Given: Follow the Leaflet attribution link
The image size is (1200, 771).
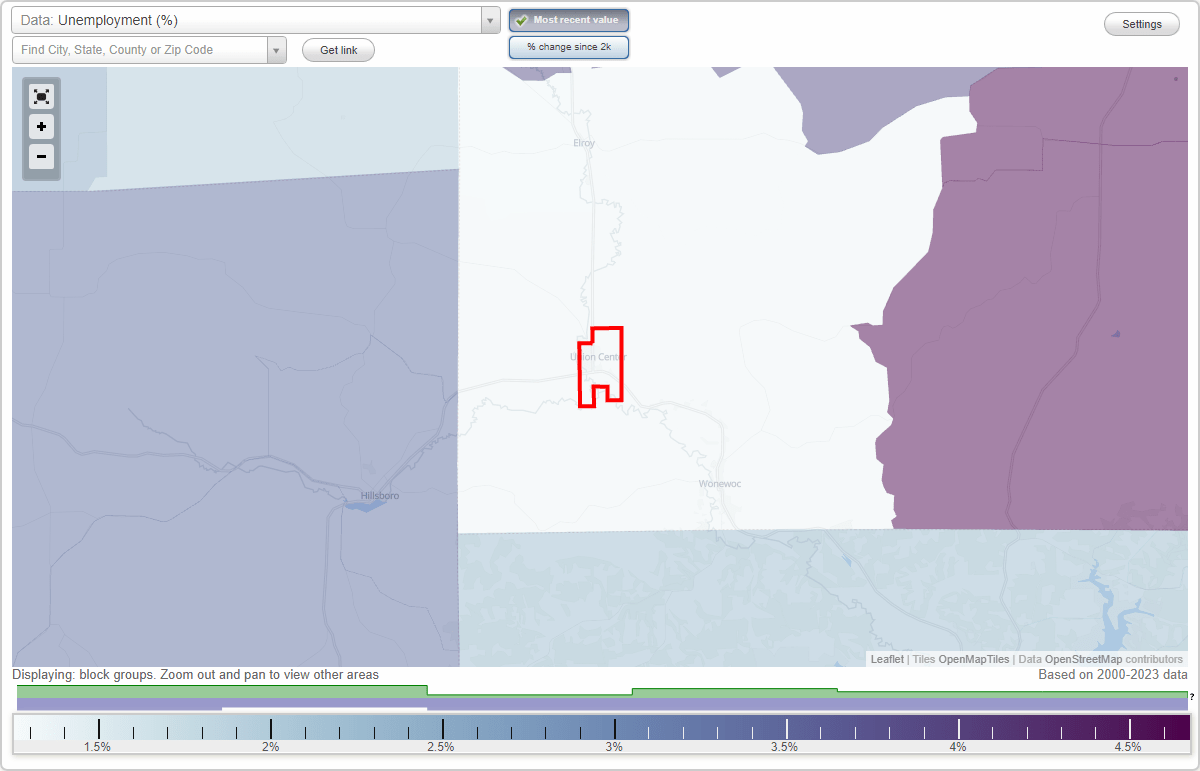Looking at the screenshot, I should click(x=887, y=659).
